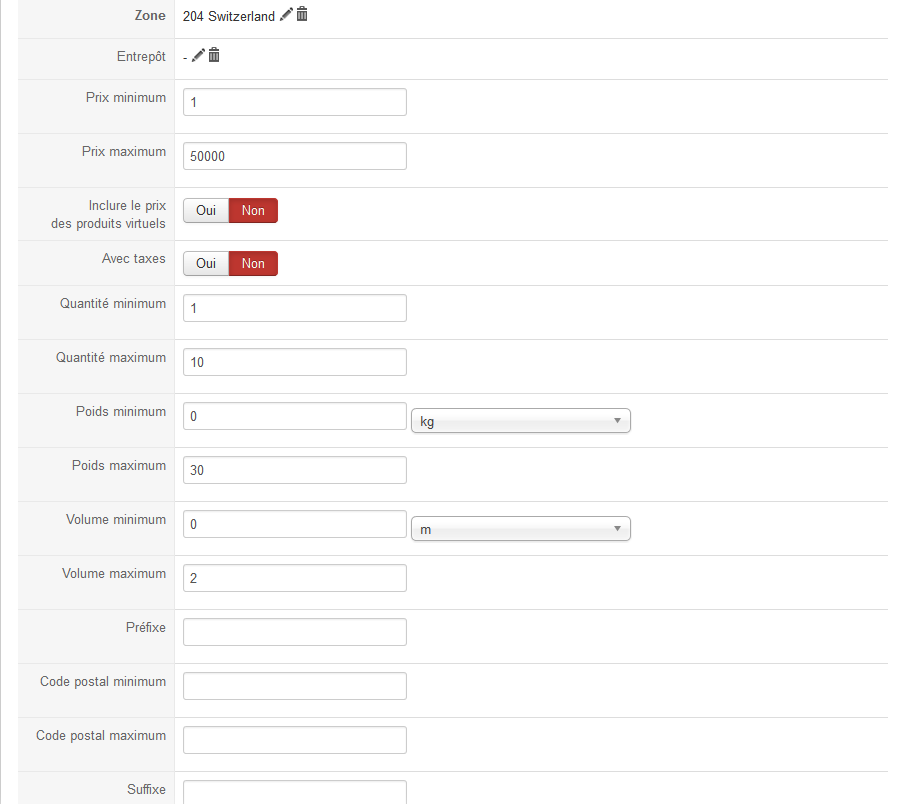Click the edit pencil icon for Zone
The width and height of the screenshot is (899, 804).
click(x=287, y=15)
